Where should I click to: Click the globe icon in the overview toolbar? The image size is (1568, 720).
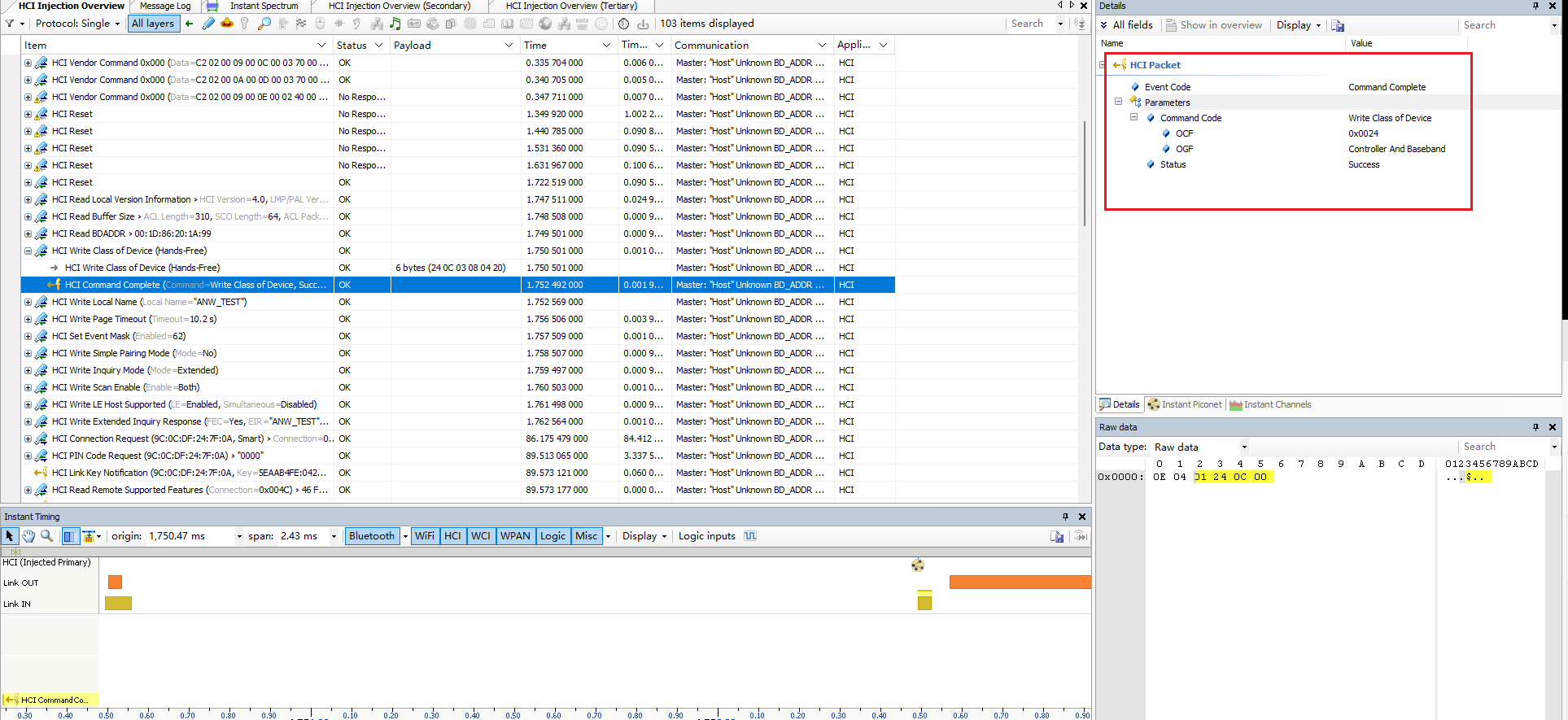click(545, 24)
